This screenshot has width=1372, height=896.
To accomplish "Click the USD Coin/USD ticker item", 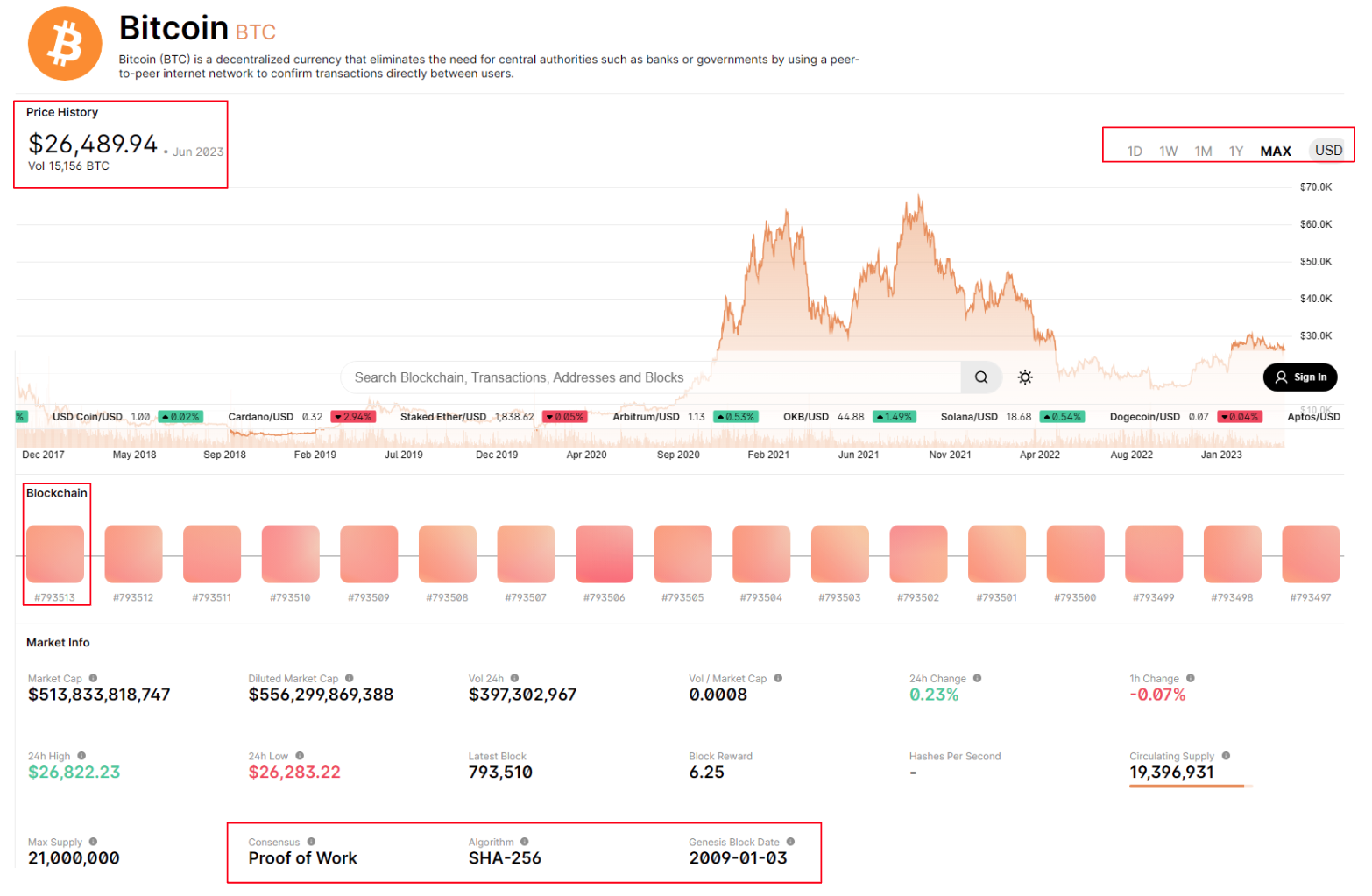I will [128, 417].
